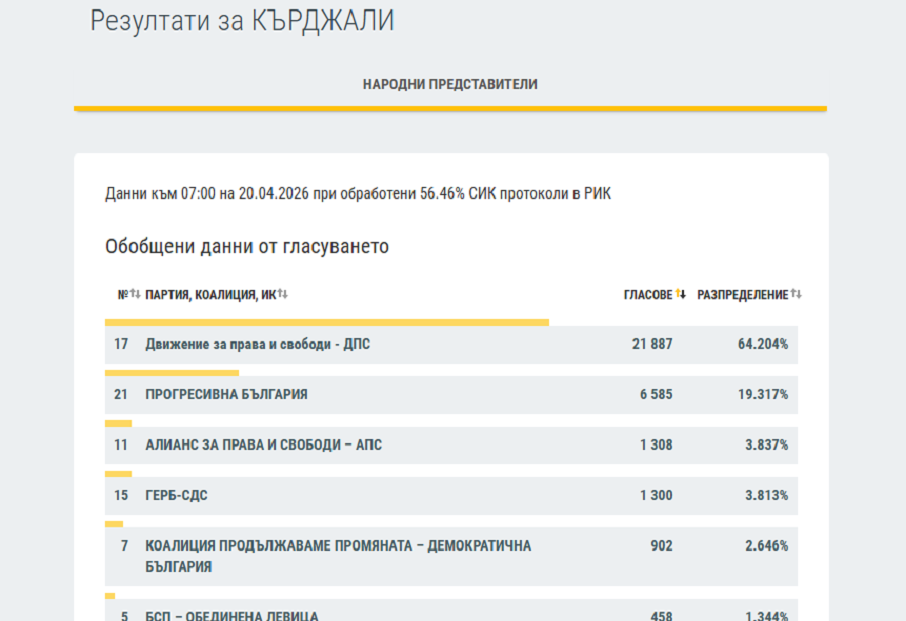Screen dimensions: 906x621
Task: Click the ПАРТИЯ, КОАЛИЦИЯ, ИК header label
Action: coord(210,294)
